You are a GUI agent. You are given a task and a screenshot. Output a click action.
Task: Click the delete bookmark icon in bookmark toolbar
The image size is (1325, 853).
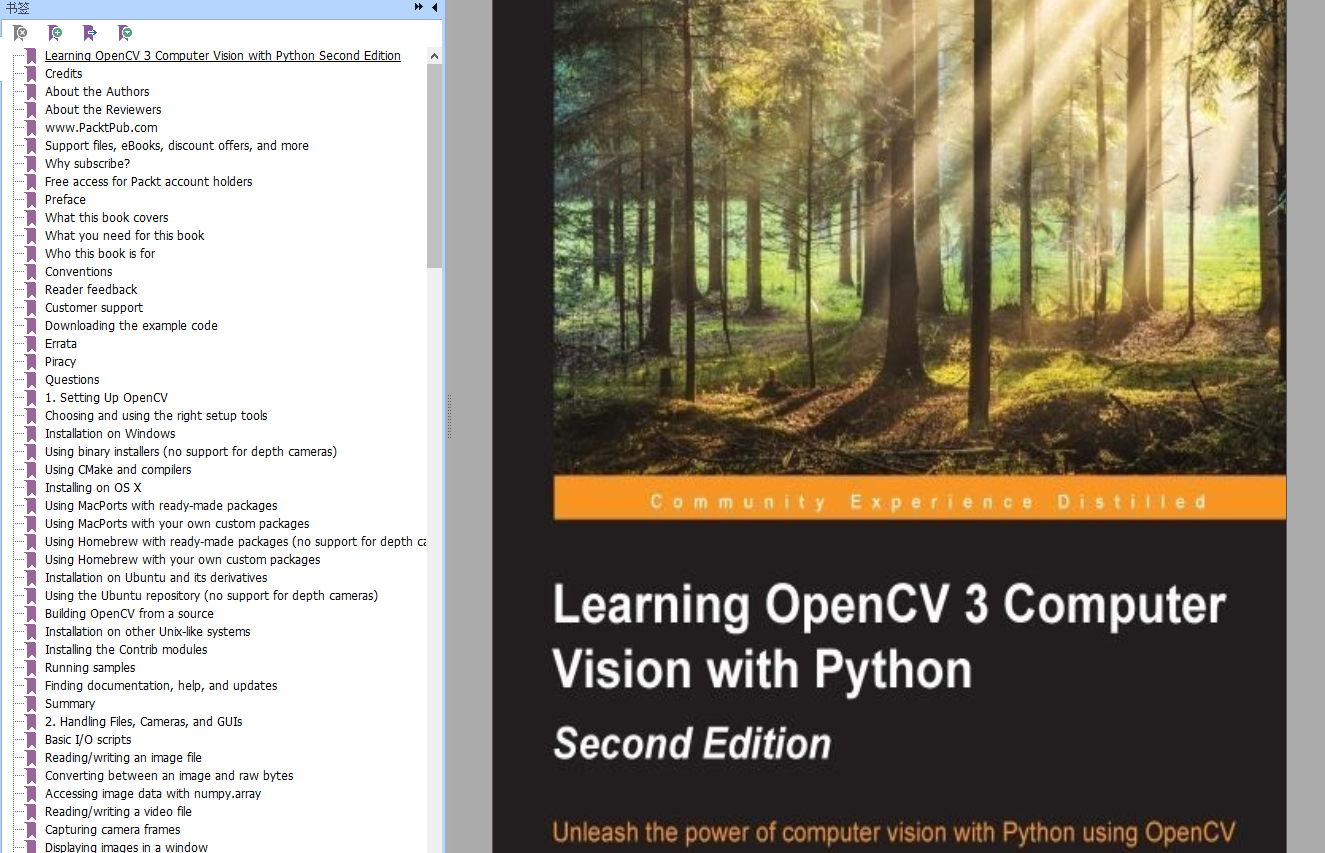pos(20,33)
